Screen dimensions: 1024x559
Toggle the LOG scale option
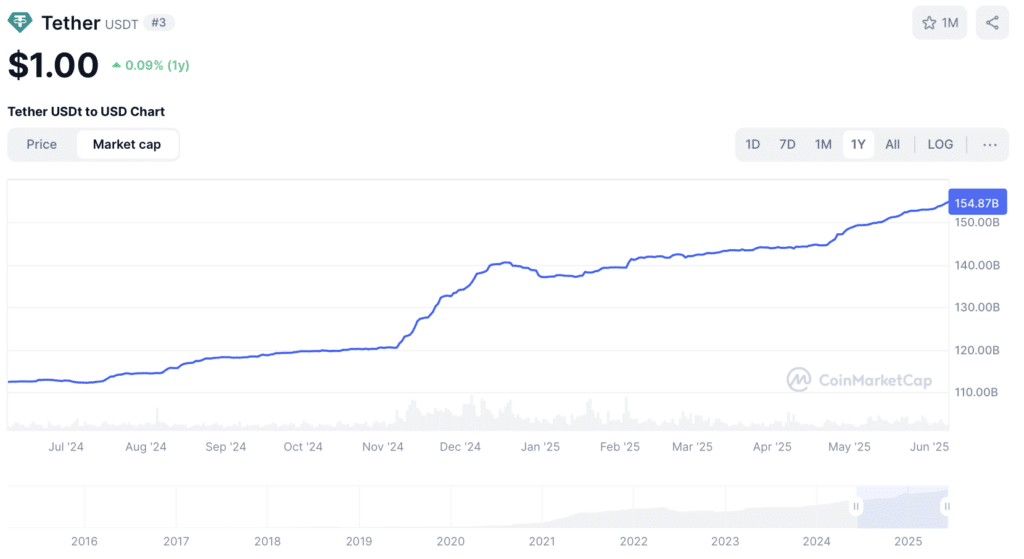click(940, 144)
